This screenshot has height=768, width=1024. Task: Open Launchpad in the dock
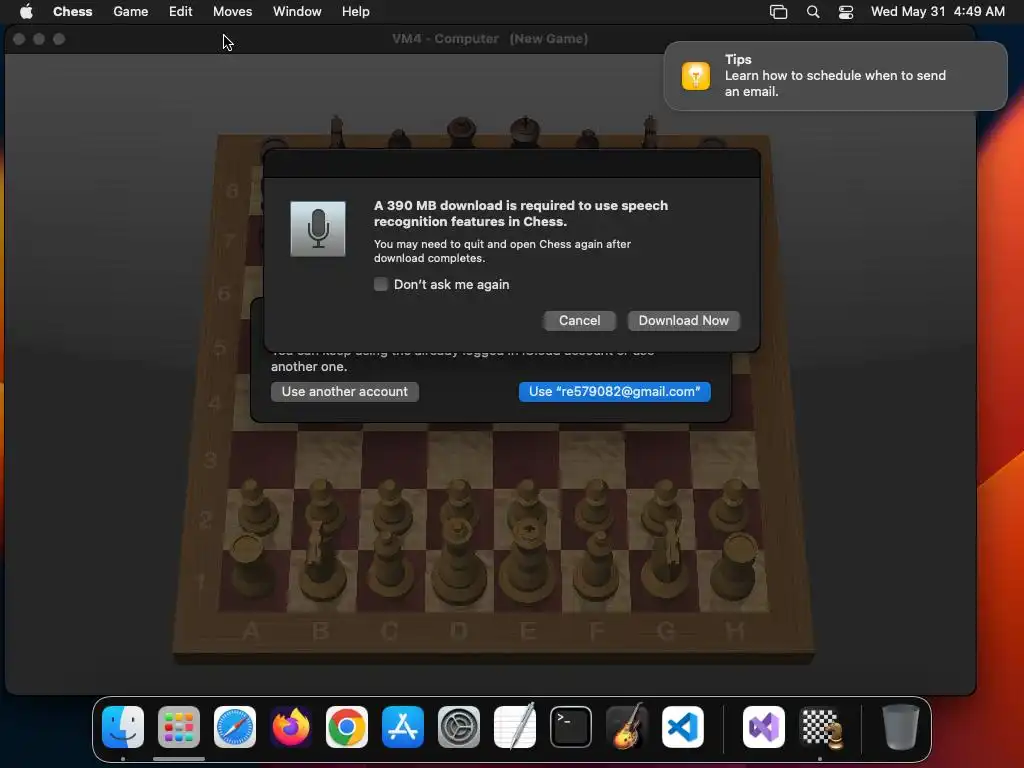coord(179,727)
